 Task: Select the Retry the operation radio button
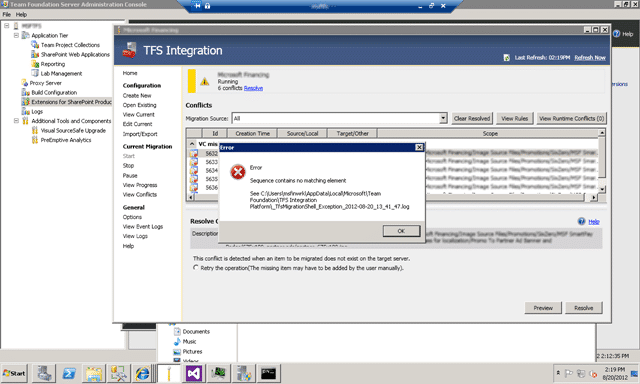[196, 268]
